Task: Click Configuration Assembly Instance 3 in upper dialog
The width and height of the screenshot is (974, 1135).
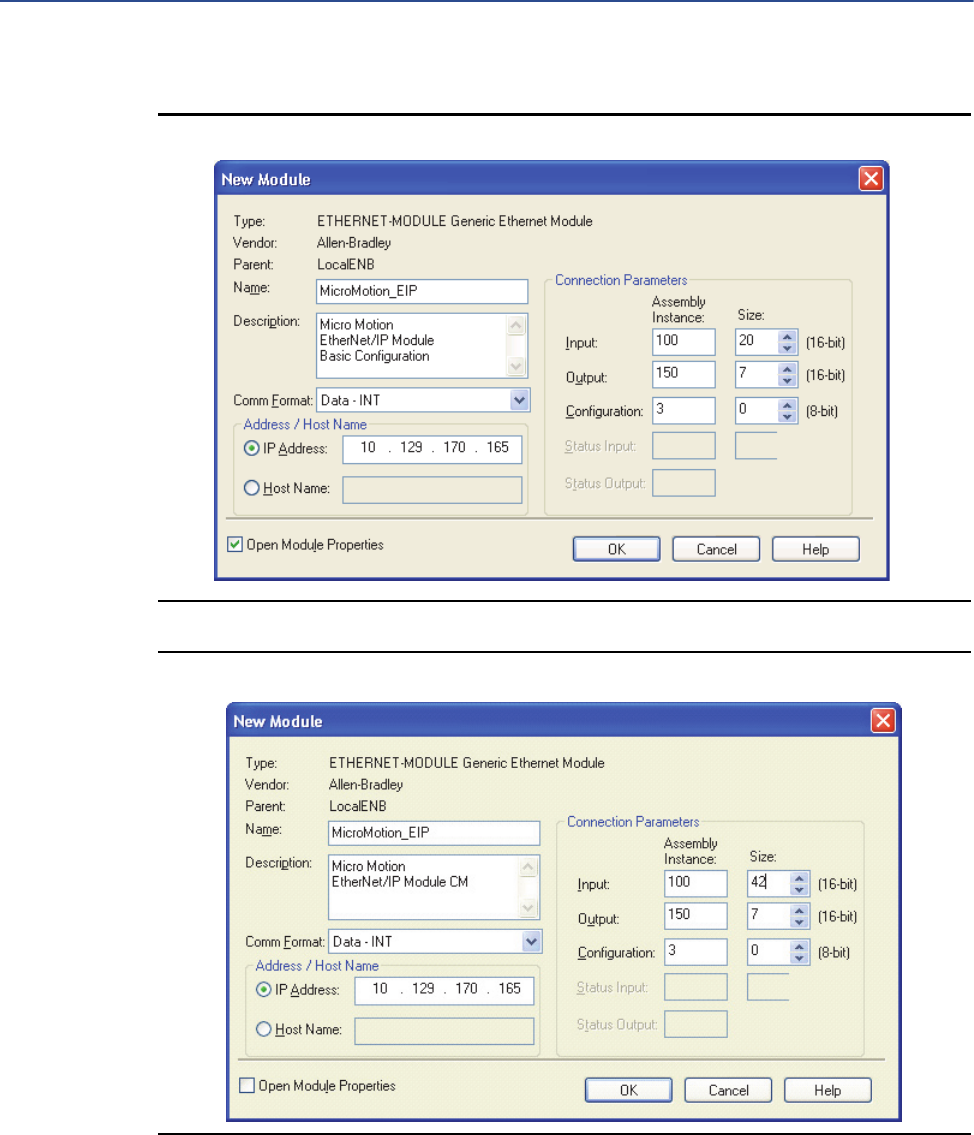Action: pos(684,410)
